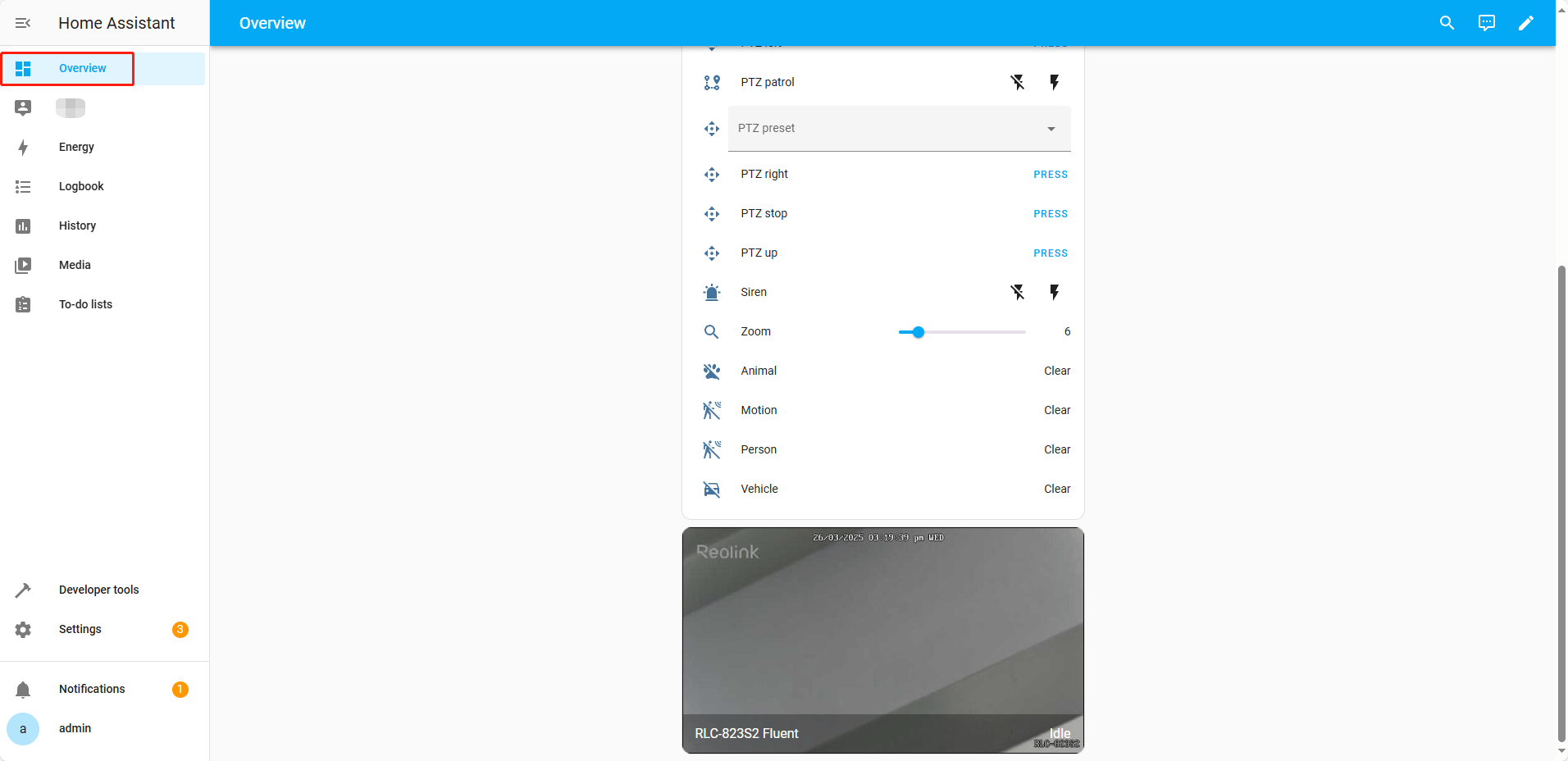Open the RLC-823S2 Fluent camera feed
The width and height of the screenshot is (1568, 761).
[x=883, y=640]
